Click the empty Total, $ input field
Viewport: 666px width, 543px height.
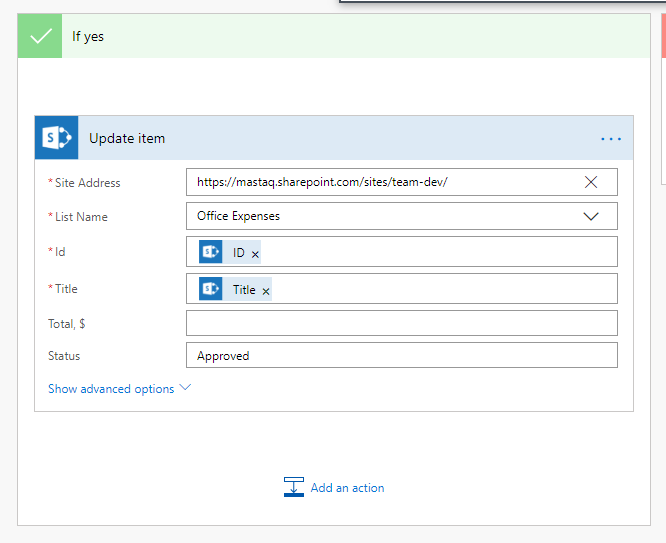[401, 323]
